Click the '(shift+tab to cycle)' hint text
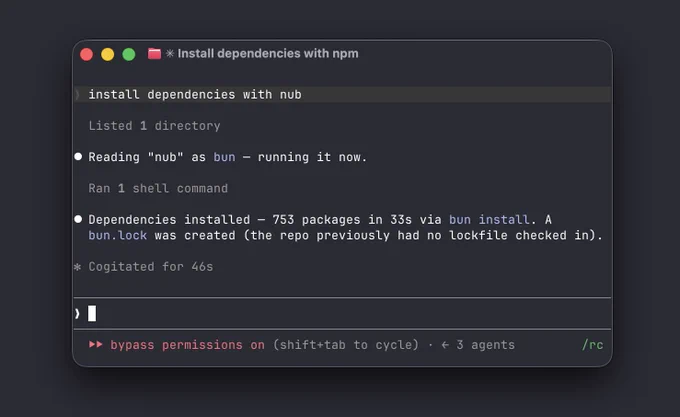 [346, 345]
